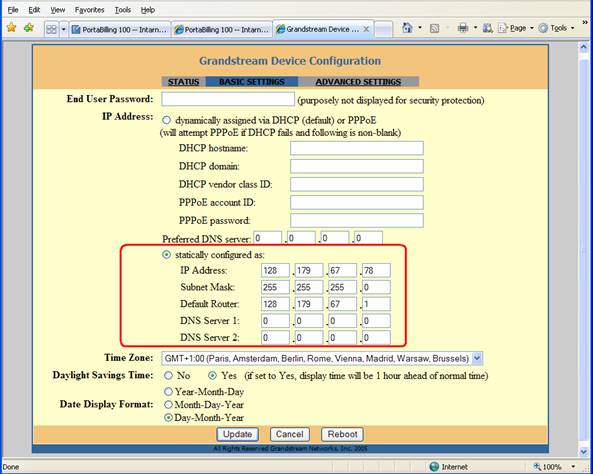The width and height of the screenshot is (593, 474).
Task: Click the scrollbar up arrow
Action: pyautogui.click(x=583, y=47)
